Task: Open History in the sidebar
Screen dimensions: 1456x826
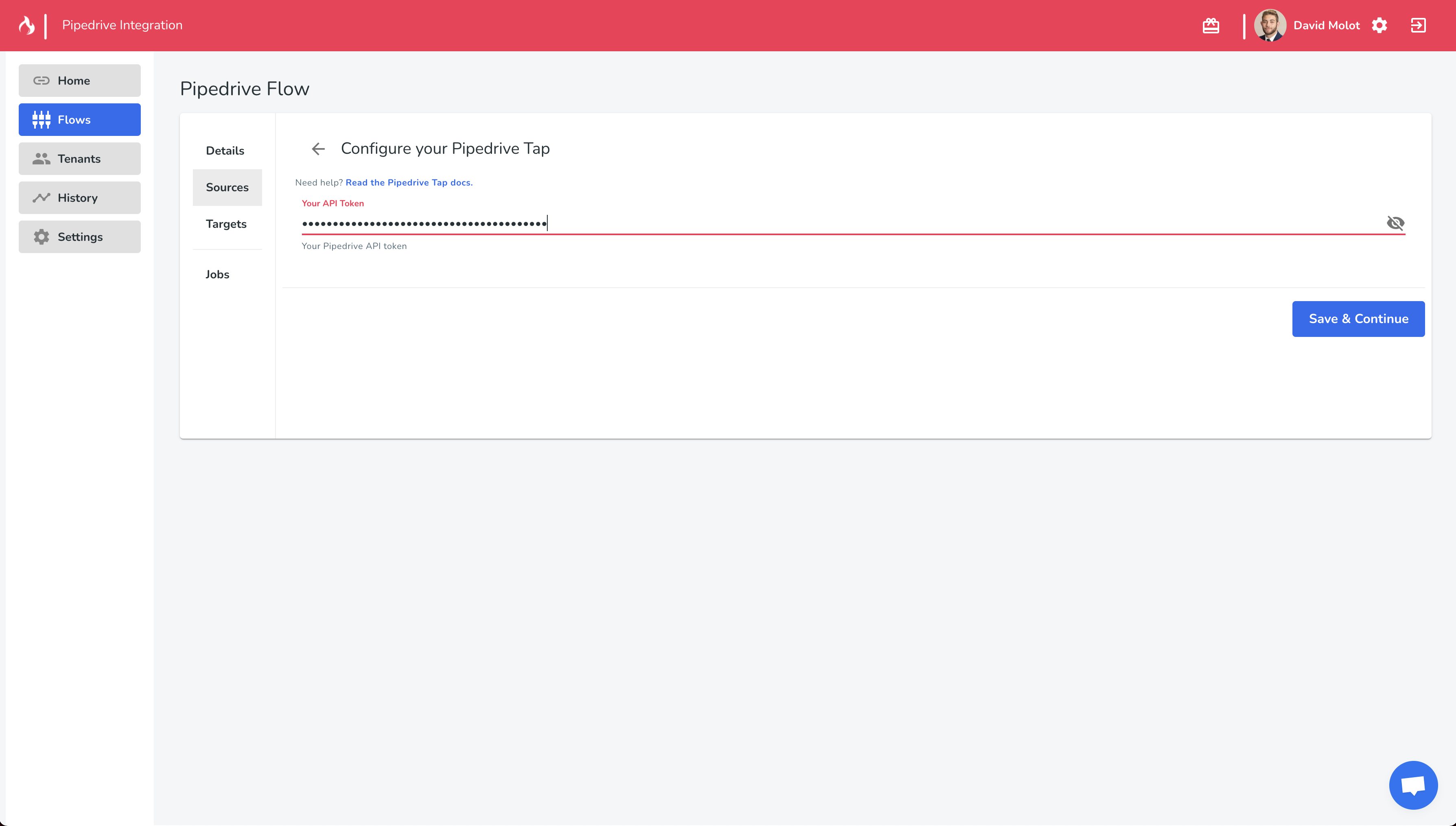Action: point(79,198)
